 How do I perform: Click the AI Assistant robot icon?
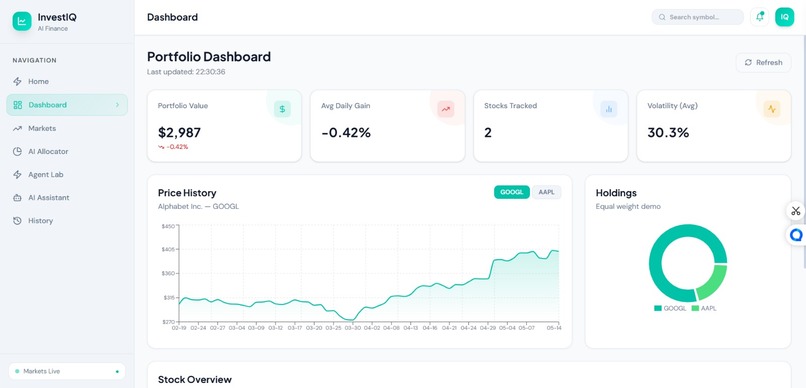tap(17, 198)
